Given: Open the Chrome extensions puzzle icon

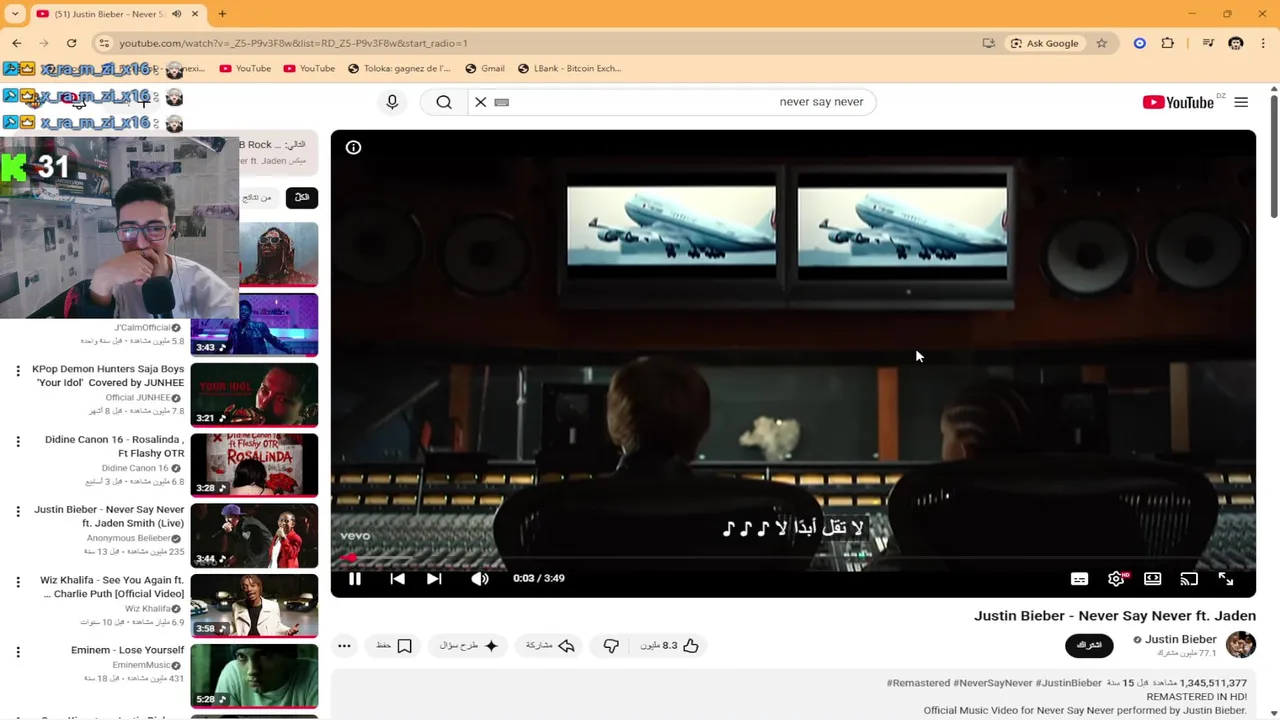Looking at the screenshot, I should (1168, 43).
